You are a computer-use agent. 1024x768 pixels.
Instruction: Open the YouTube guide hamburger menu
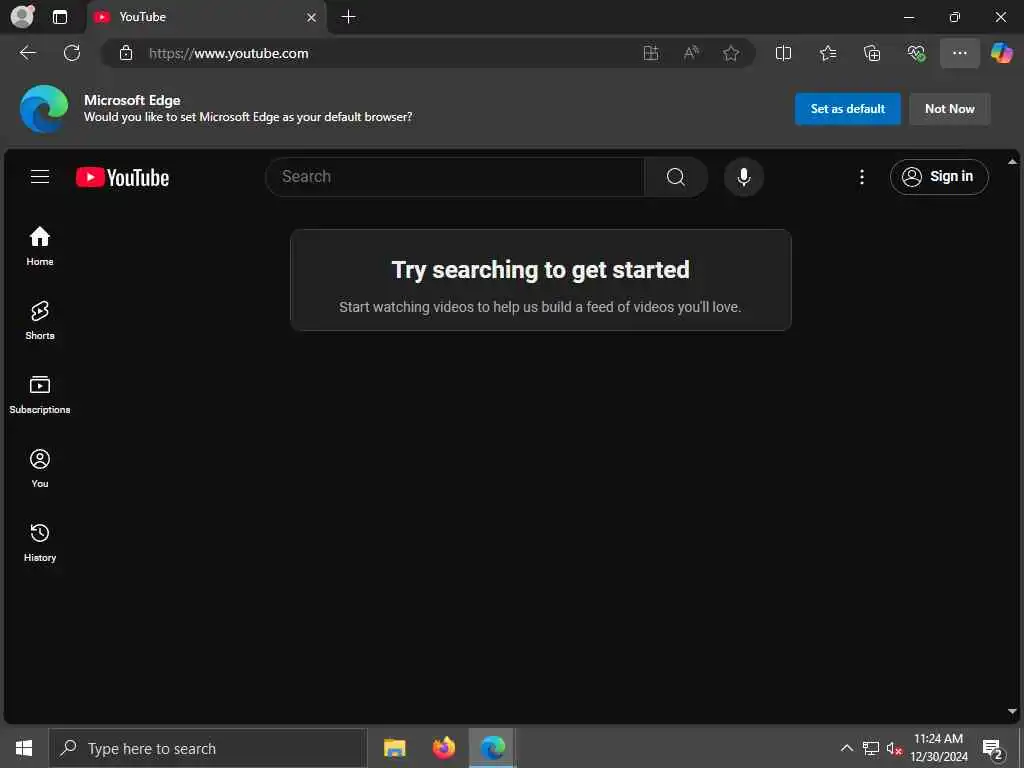tap(40, 176)
